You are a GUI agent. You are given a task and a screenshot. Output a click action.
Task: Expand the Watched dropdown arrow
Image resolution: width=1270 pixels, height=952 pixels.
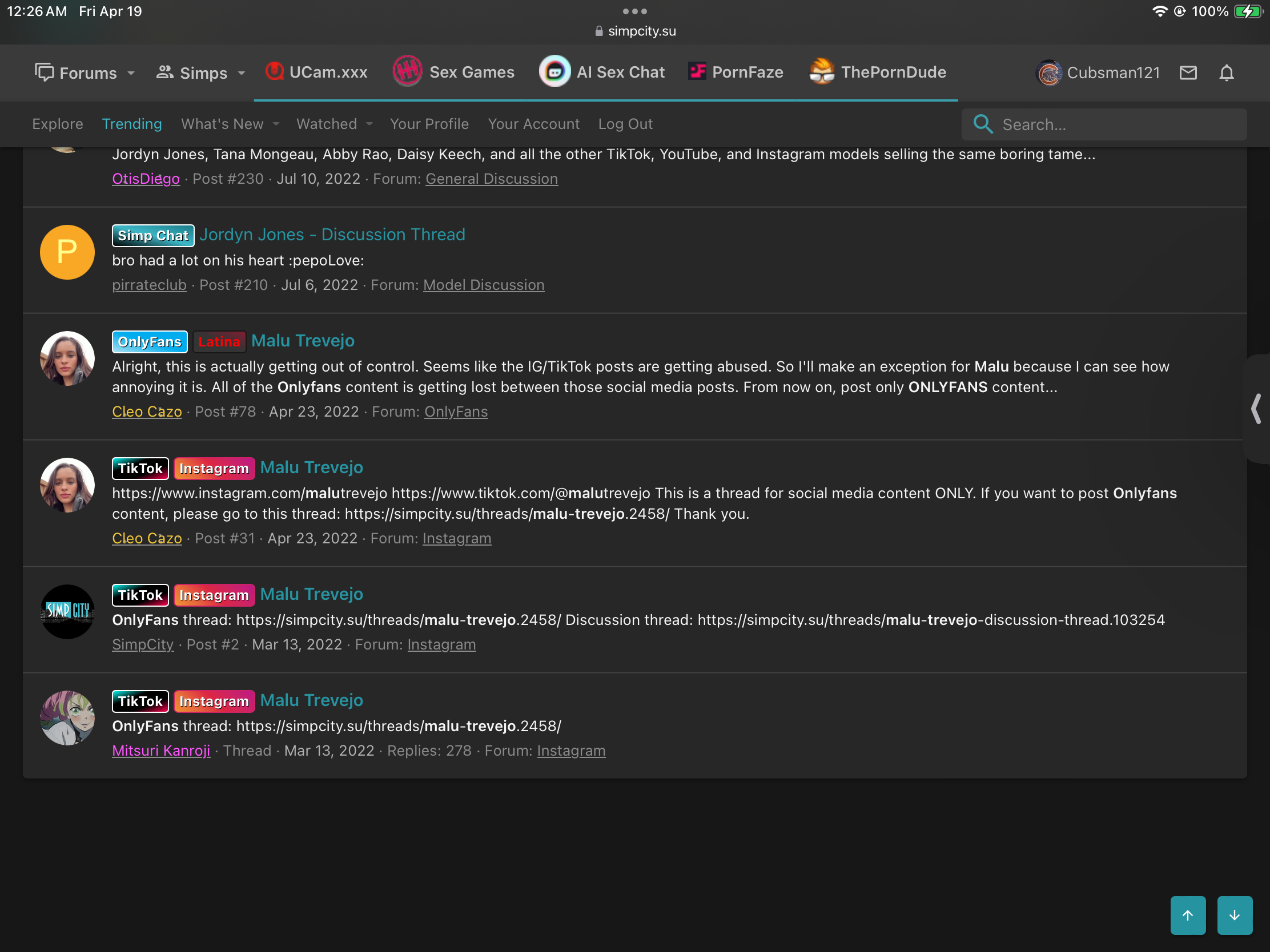click(x=369, y=124)
